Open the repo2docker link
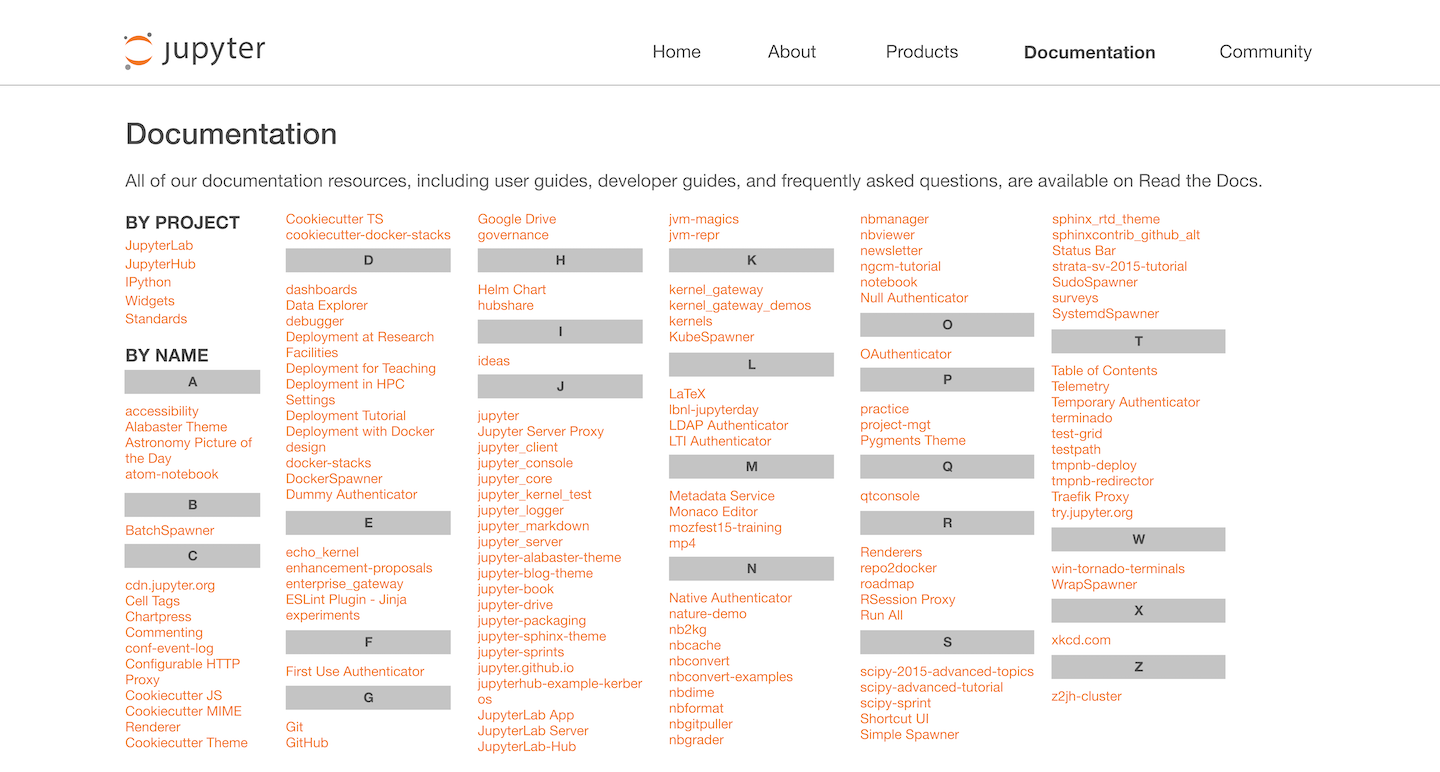 [x=898, y=568]
